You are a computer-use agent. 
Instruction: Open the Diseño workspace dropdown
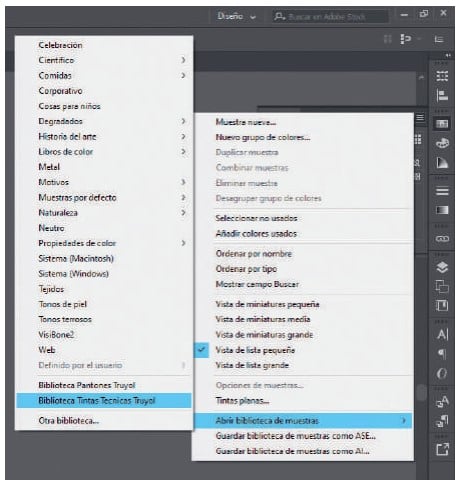(236, 16)
